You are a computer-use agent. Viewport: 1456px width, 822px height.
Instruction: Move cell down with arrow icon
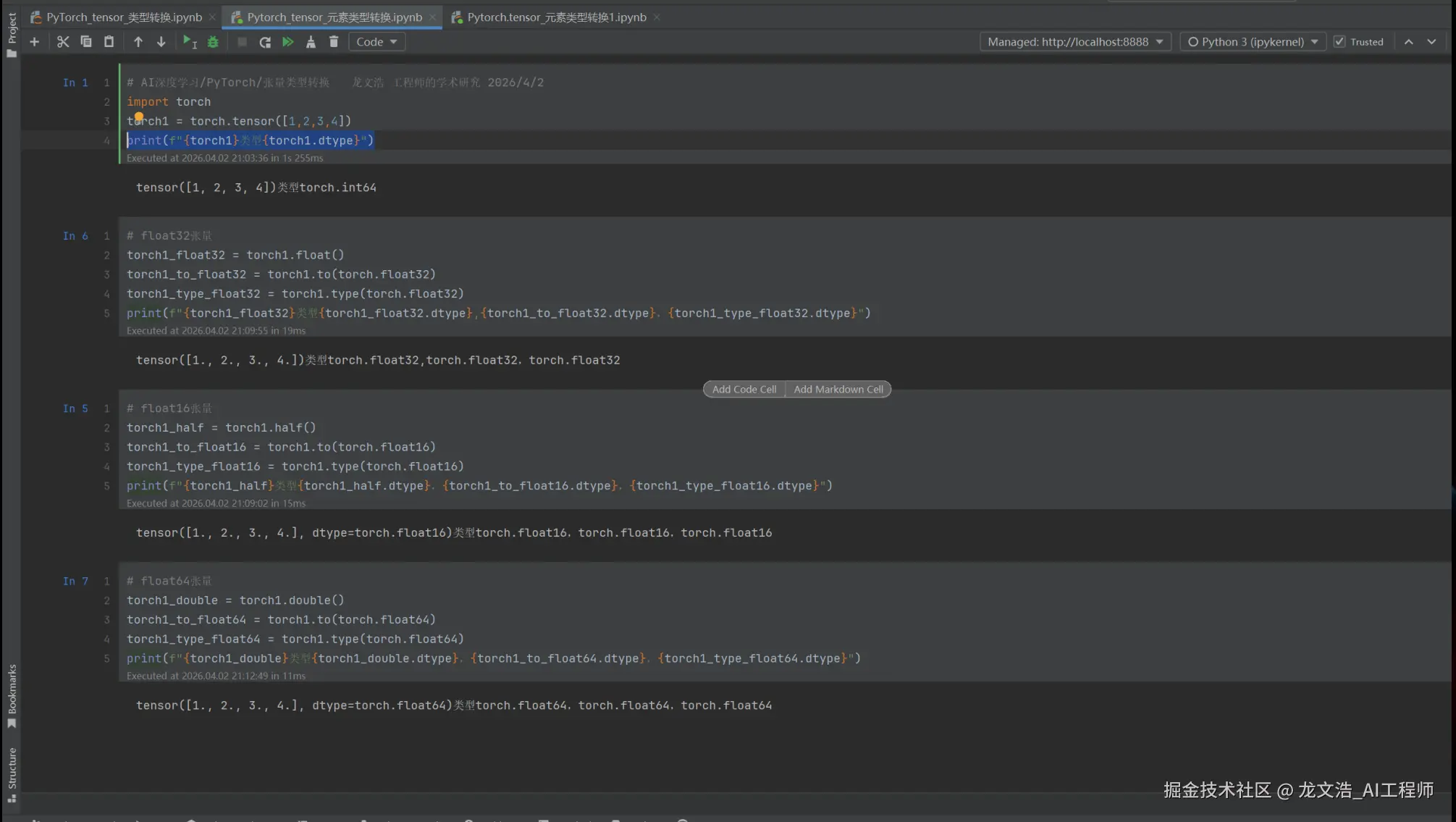(x=161, y=42)
